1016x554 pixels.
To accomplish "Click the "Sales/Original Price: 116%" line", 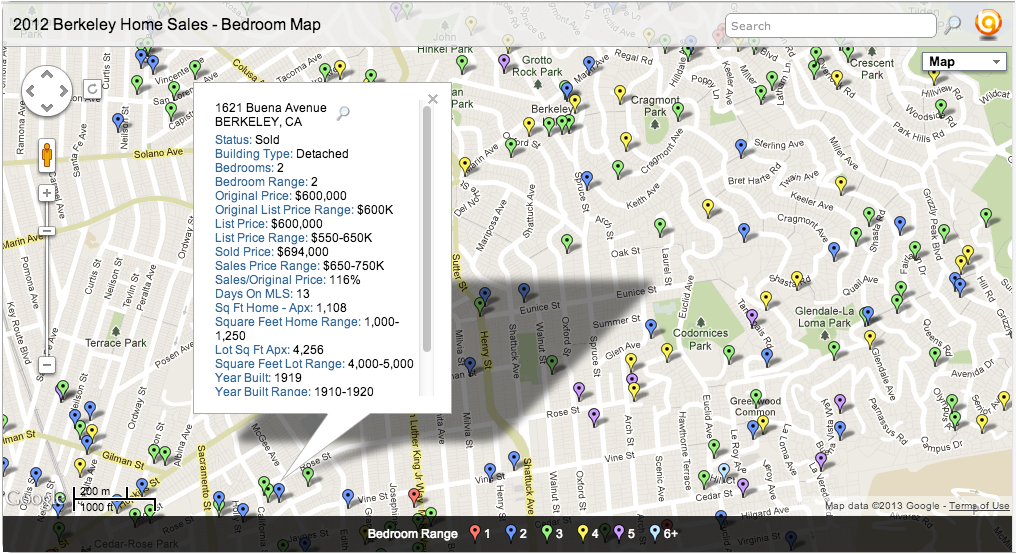I will 288,280.
